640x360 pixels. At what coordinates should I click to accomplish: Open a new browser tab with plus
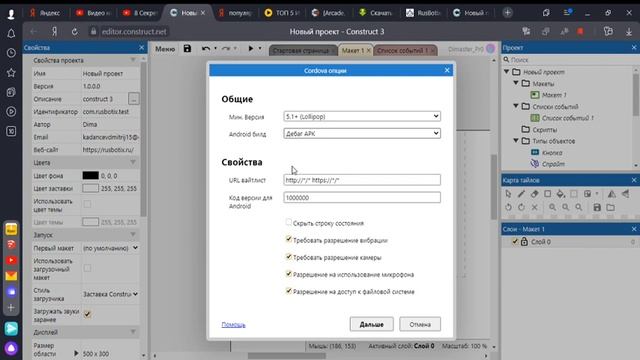(507, 13)
